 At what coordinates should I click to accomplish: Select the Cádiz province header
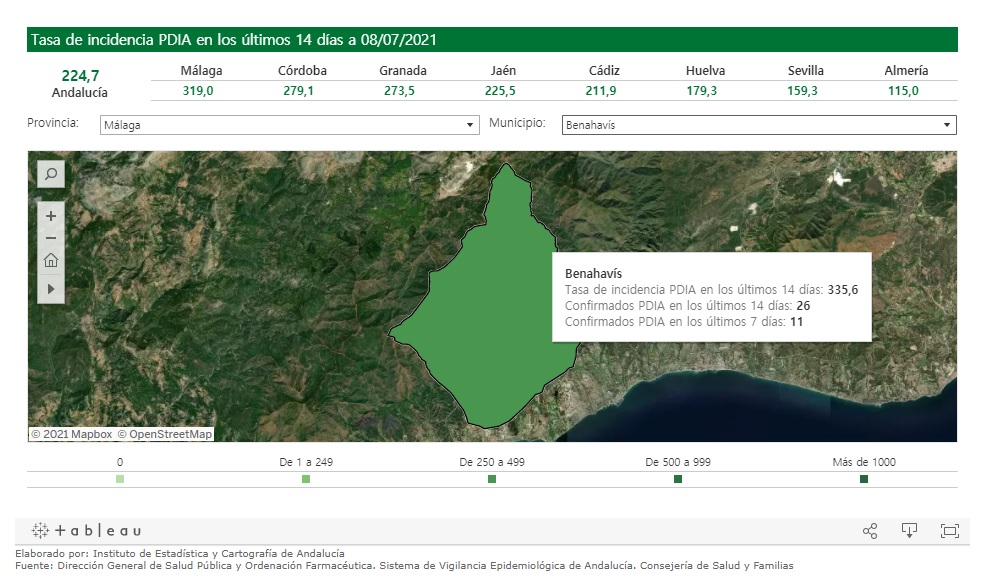pyautogui.click(x=604, y=70)
